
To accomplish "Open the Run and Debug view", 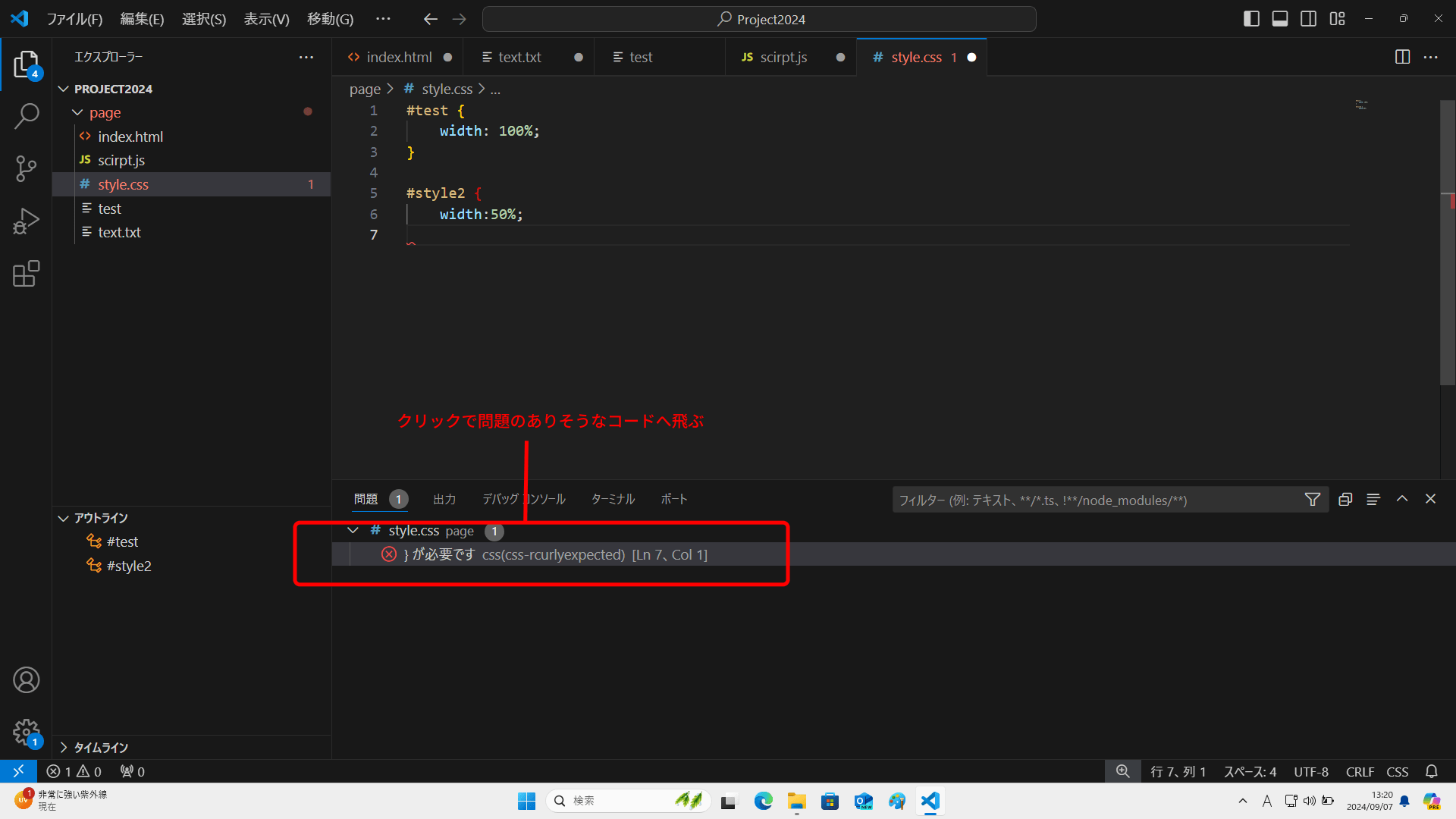I will pyautogui.click(x=26, y=221).
